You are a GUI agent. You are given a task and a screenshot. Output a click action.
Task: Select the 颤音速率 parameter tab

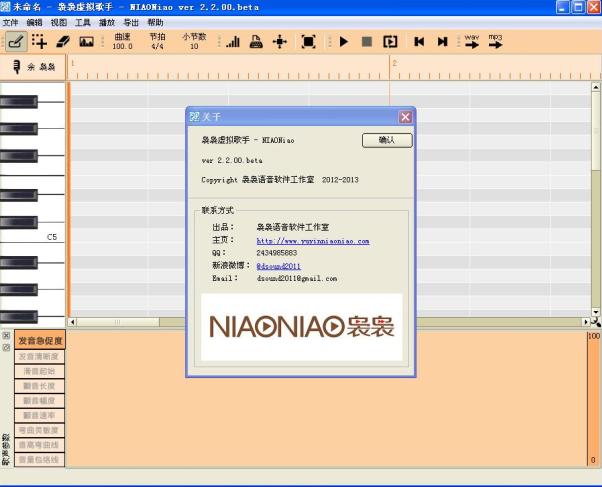pyautogui.click(x=39, y=416)
